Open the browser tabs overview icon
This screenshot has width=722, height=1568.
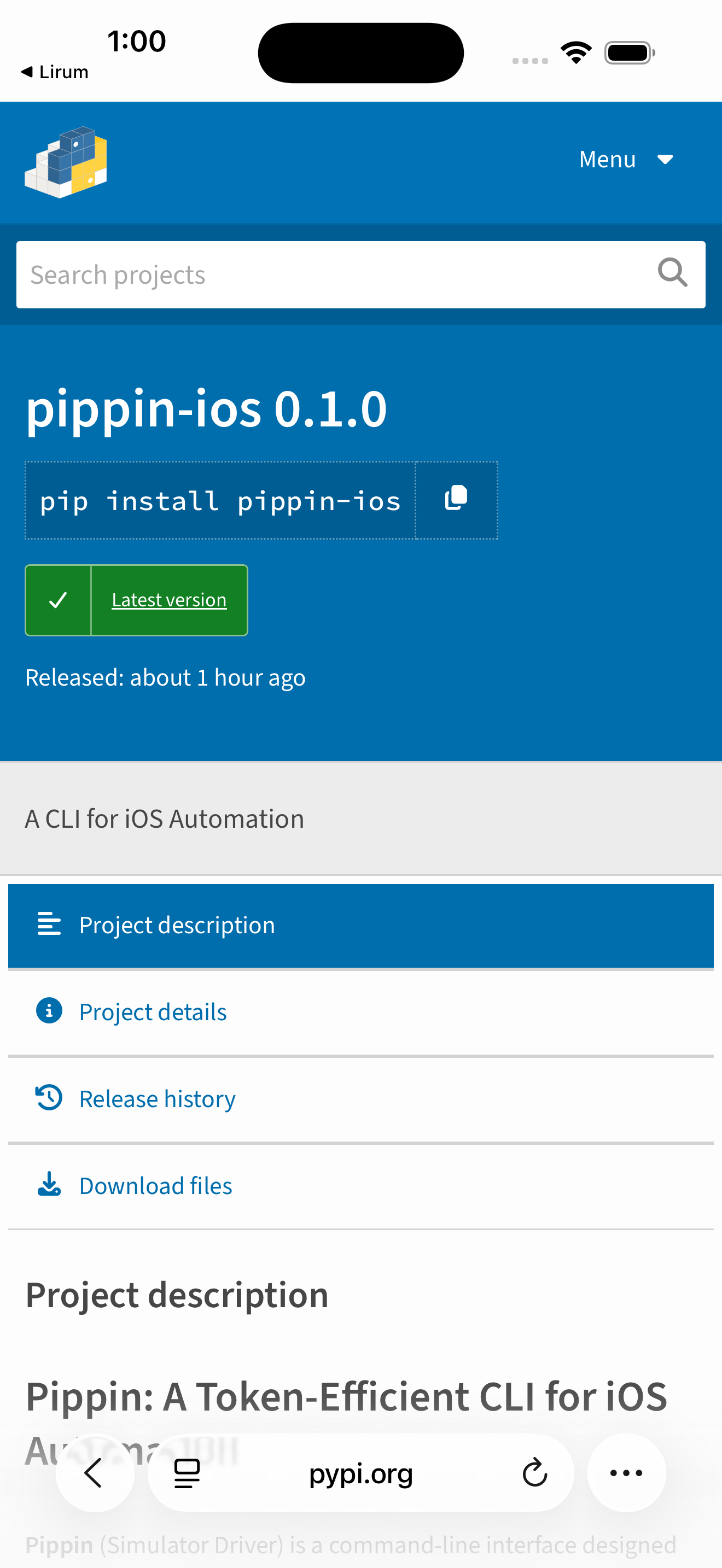[187, 1473]
